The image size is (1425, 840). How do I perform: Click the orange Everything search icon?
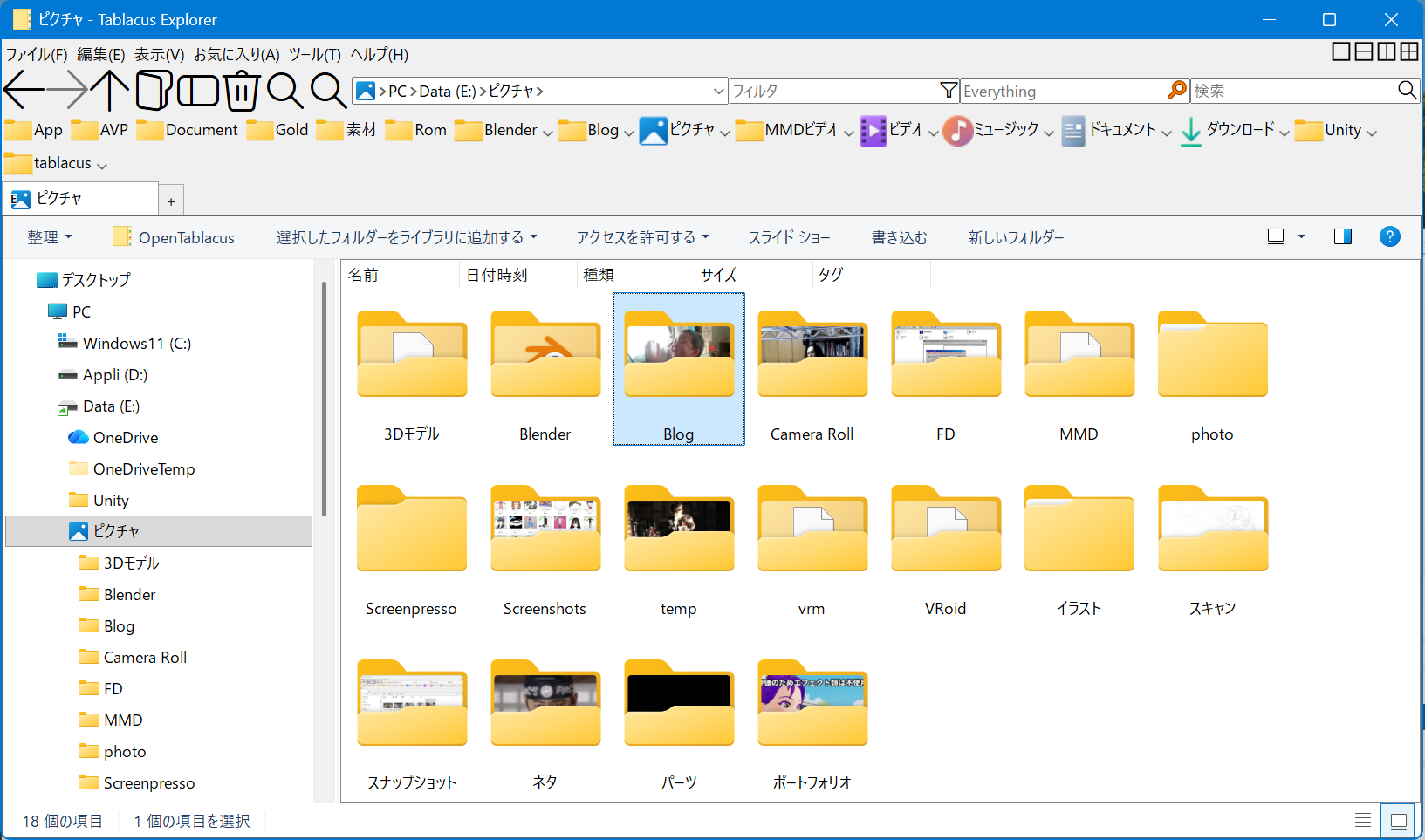(1177, 91)
